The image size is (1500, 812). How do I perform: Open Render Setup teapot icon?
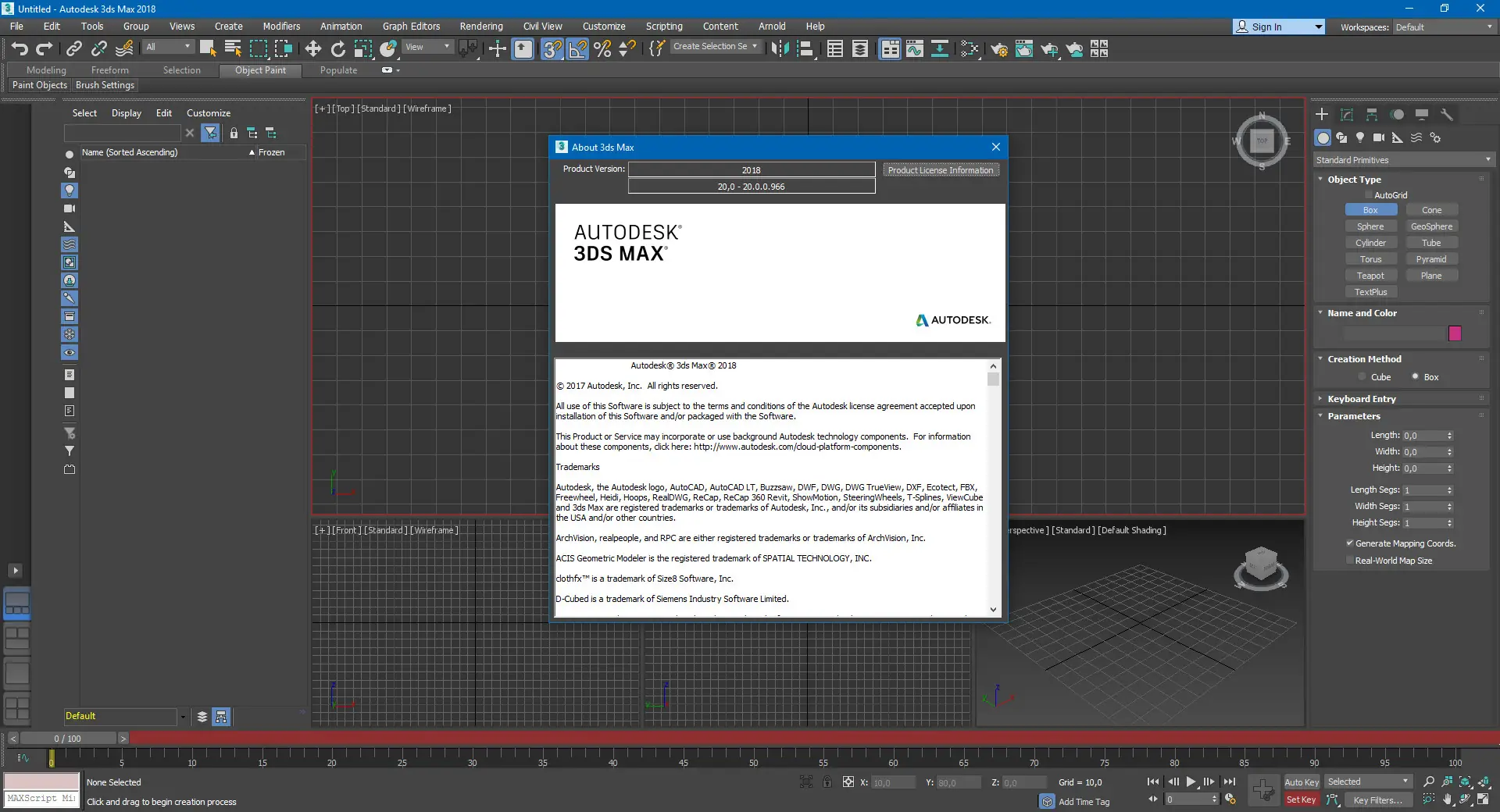pyautogui.click(x=998, y=50)
